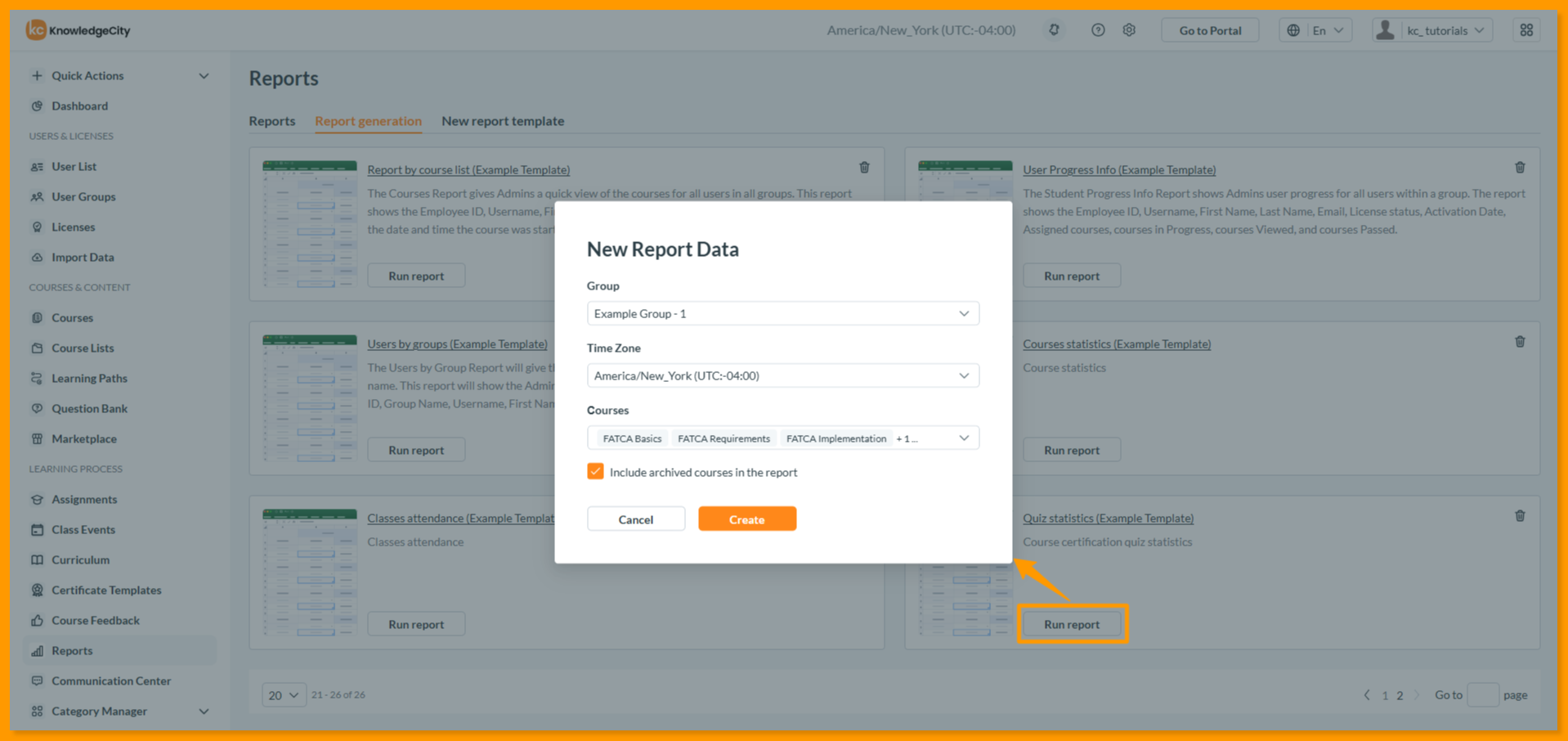Expand Category Manager chevron
This screenshot has width=1568, height=741.
(204, 711)
